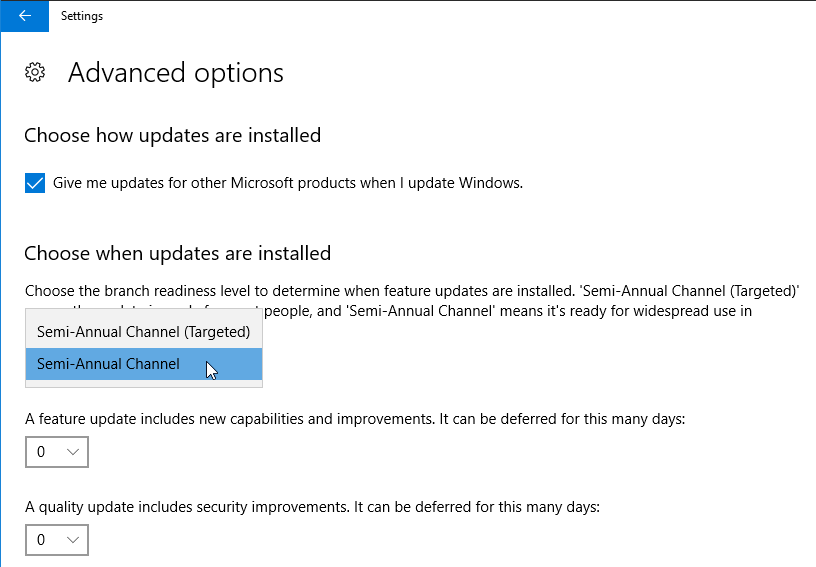
Task: Select the highlighted Semi-Annual Channel option
Action: (x=144, y=364)
